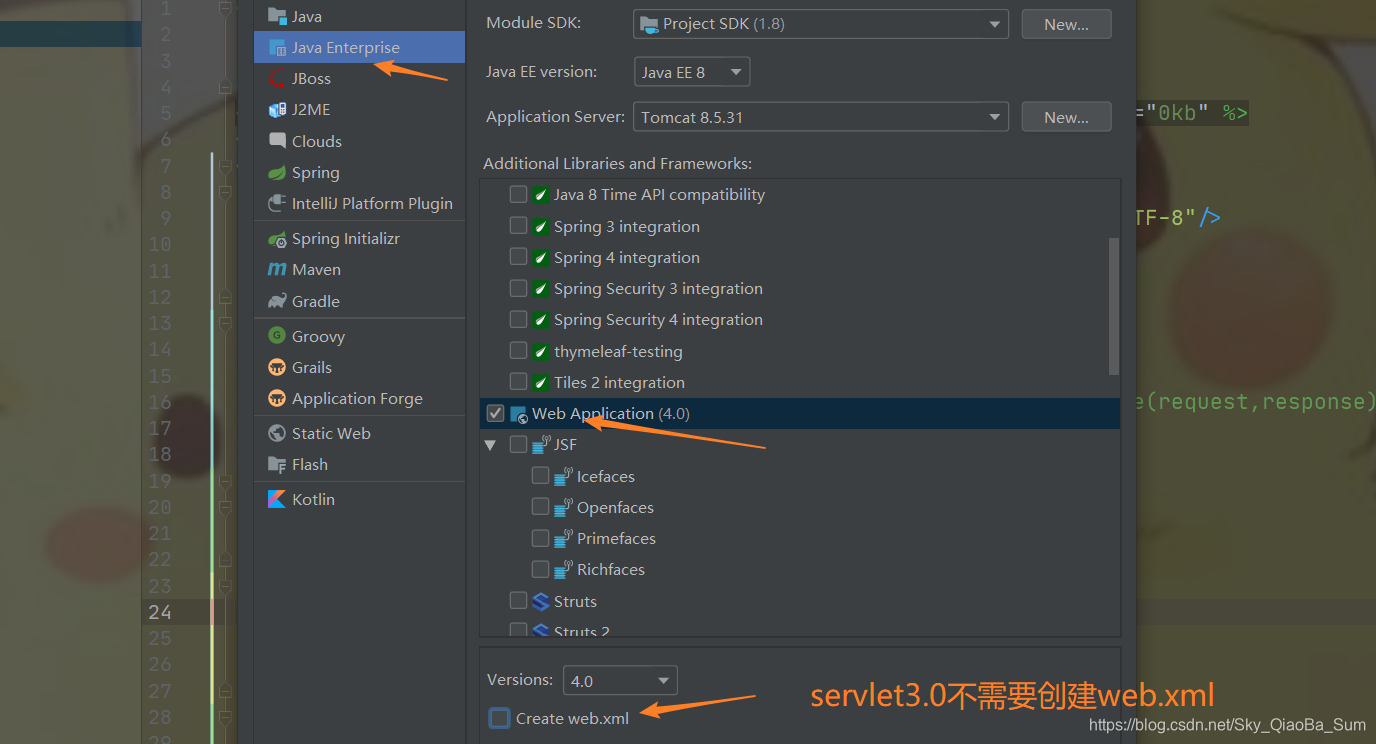Select Kotlin project type
This screenshot has height=744, width=1376.
(x=359, y=499)
